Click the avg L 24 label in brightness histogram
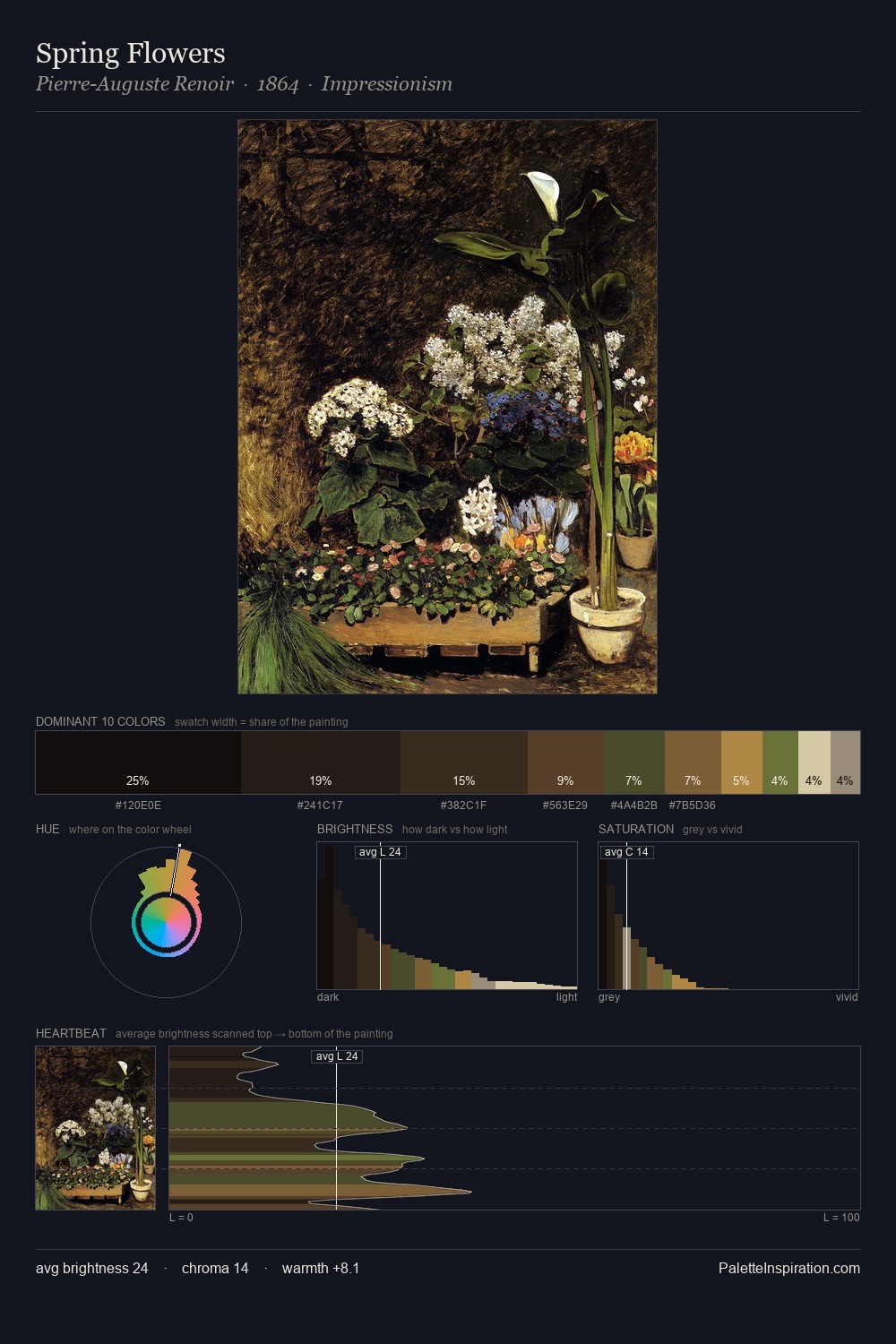Viewport: 896px width, 1344px height. (x=380, y=852)
